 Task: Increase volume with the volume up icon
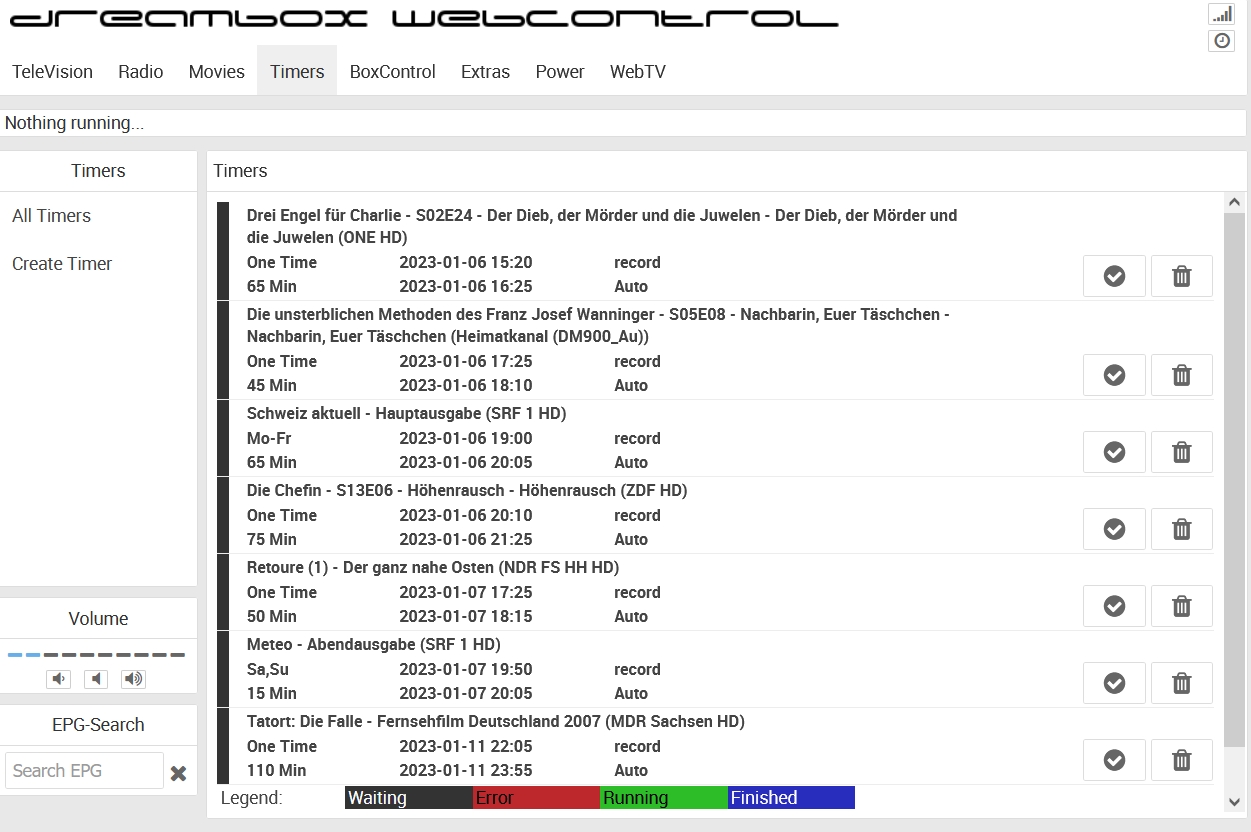(133, 679)
